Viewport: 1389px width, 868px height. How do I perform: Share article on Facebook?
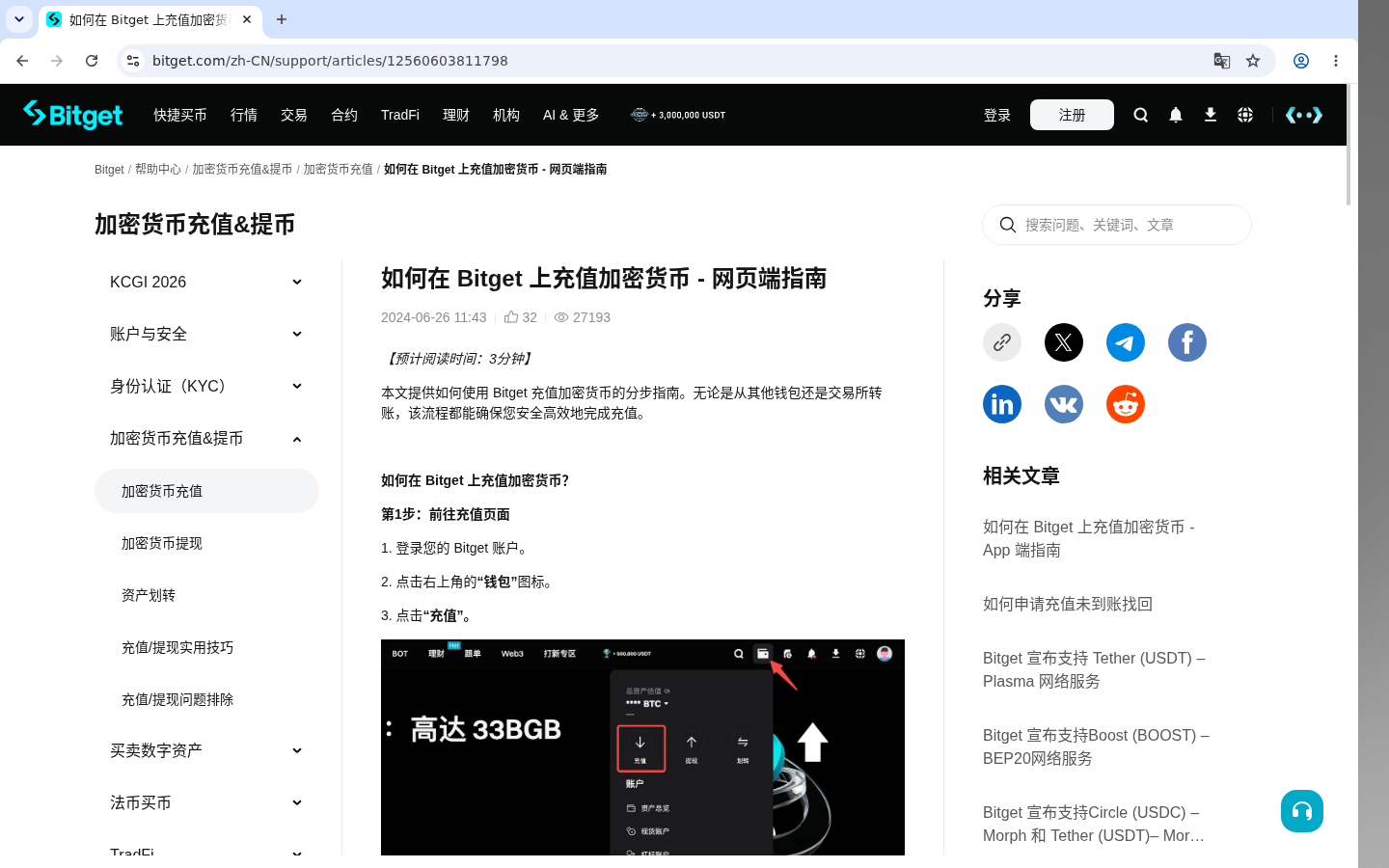tap(1187, 342)
